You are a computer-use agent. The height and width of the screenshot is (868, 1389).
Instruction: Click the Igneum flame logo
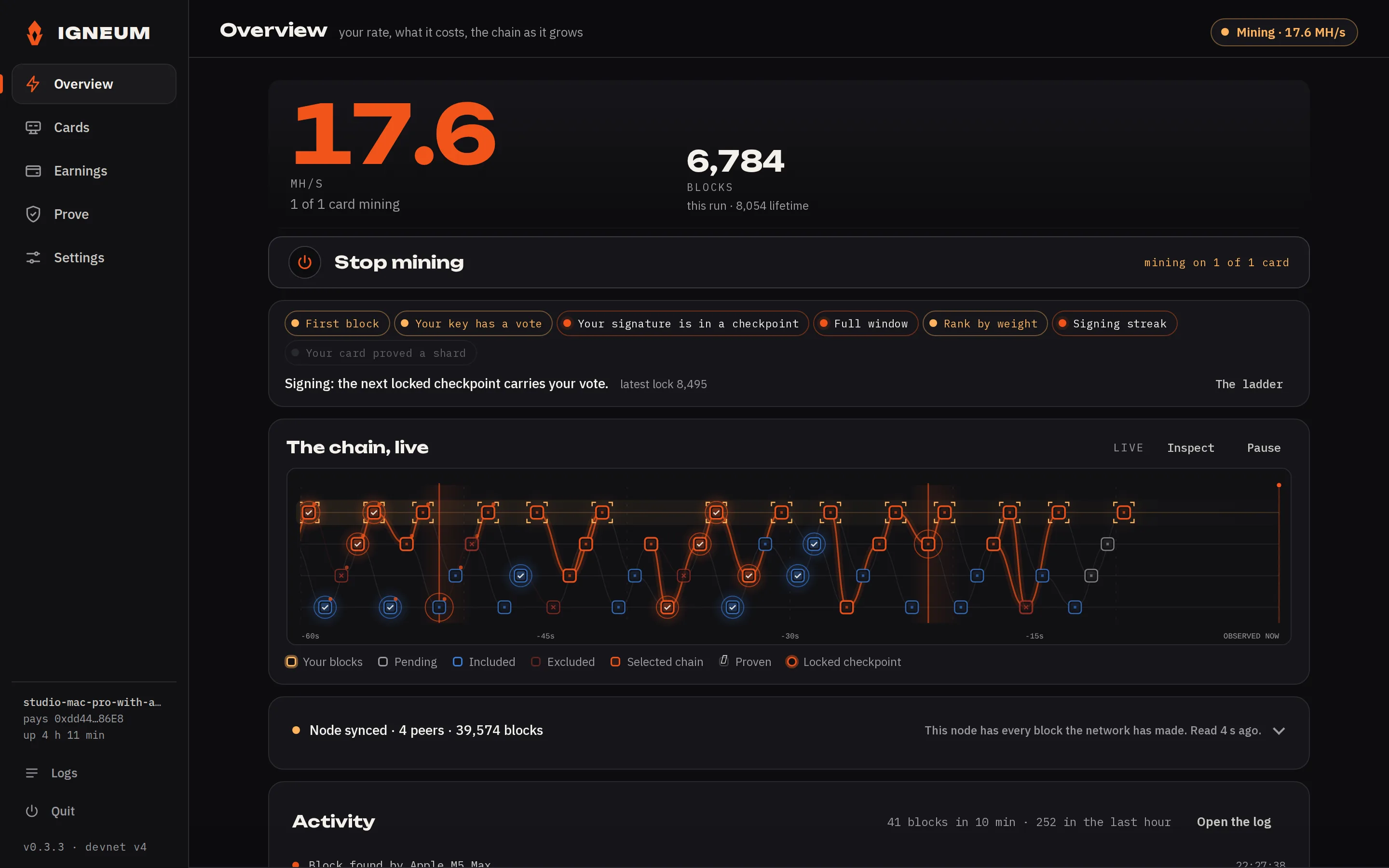click(34, 33)
